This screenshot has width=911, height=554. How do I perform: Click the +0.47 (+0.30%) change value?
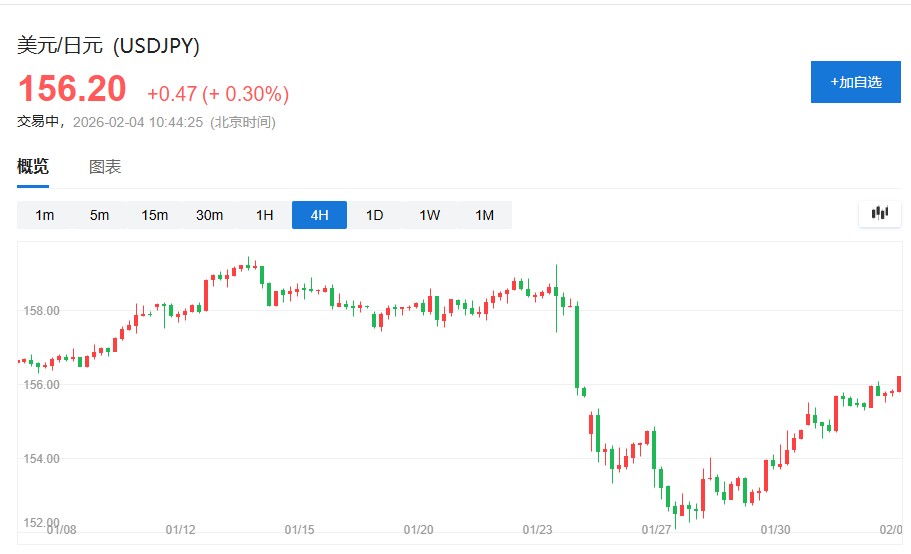pyautogui.click(x=218, y=94)
